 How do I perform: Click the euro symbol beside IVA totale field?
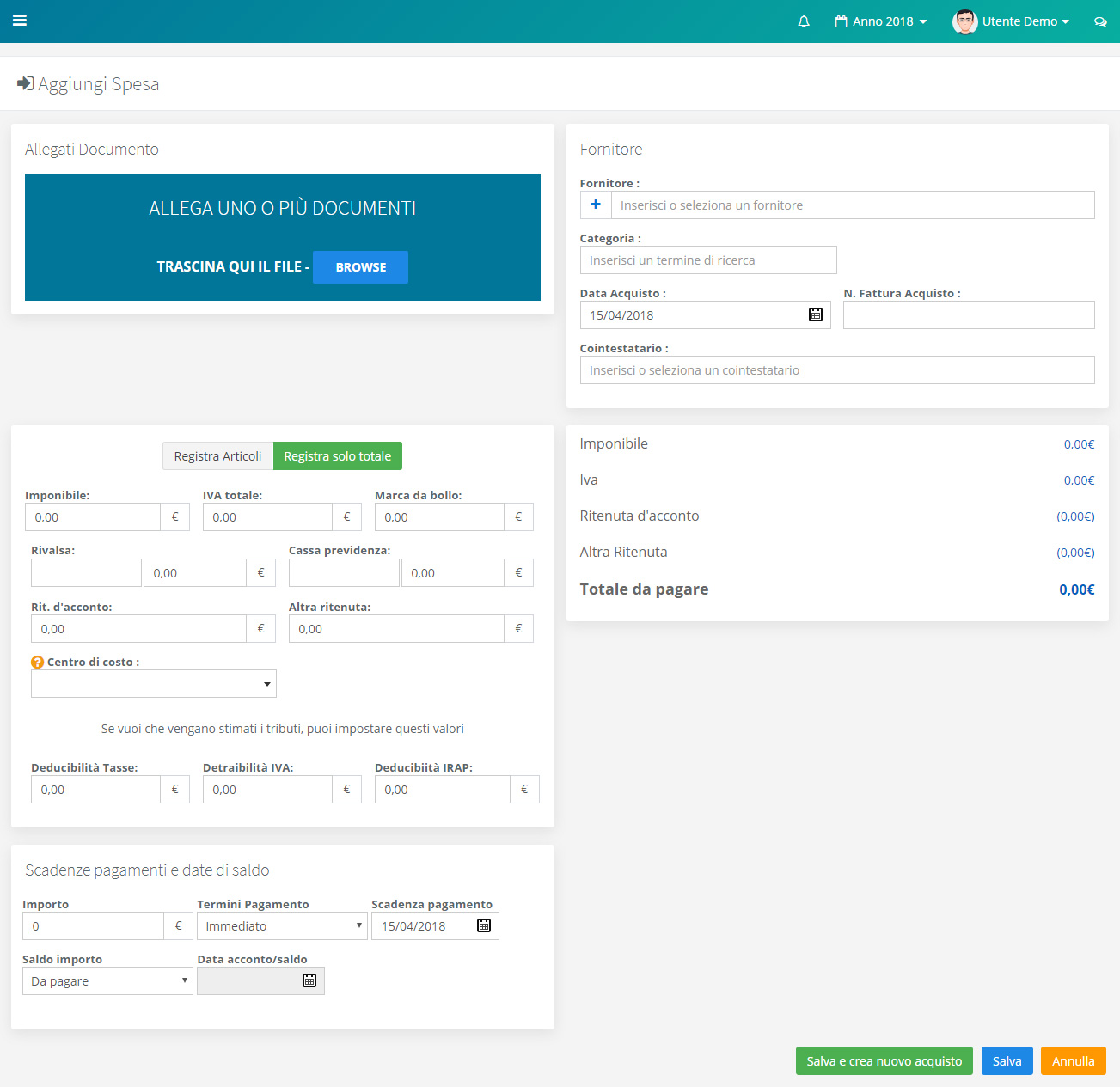tap(347, 516)
